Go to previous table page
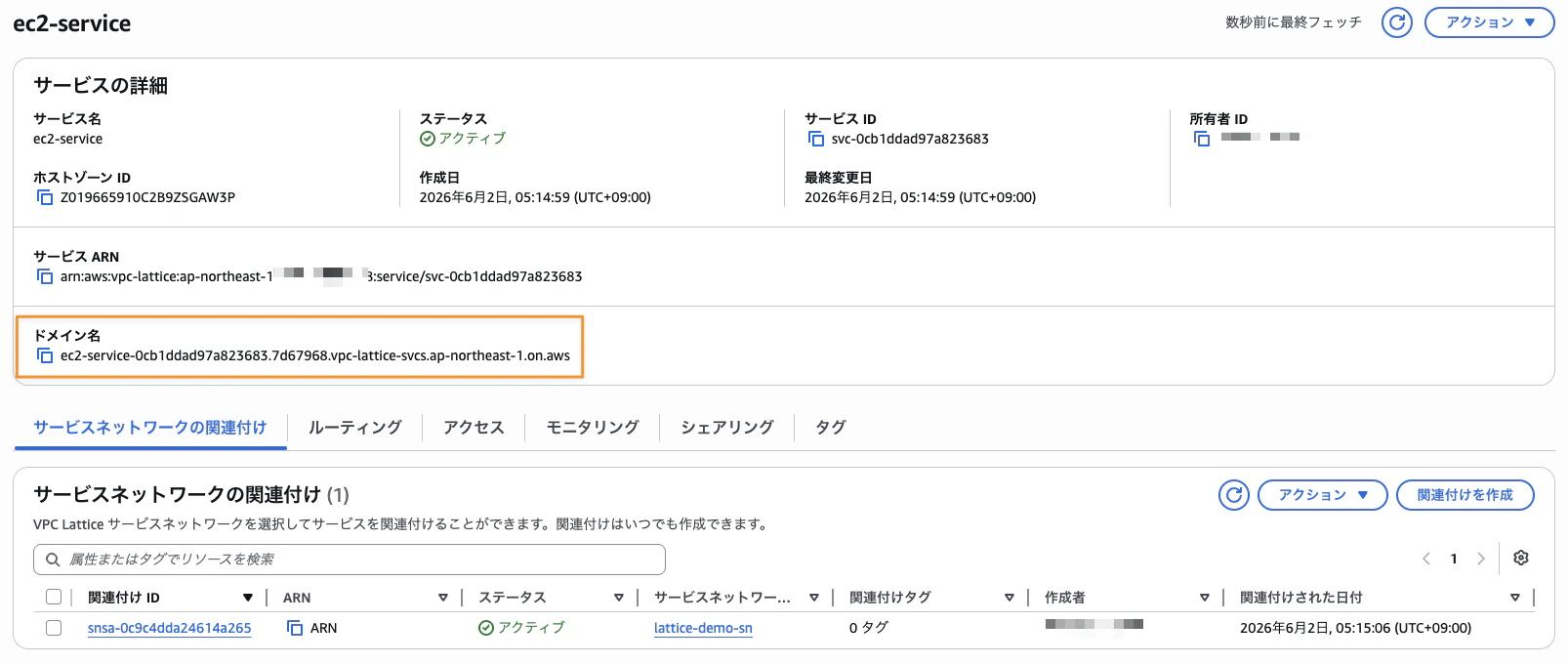 tap(1426, 559)
